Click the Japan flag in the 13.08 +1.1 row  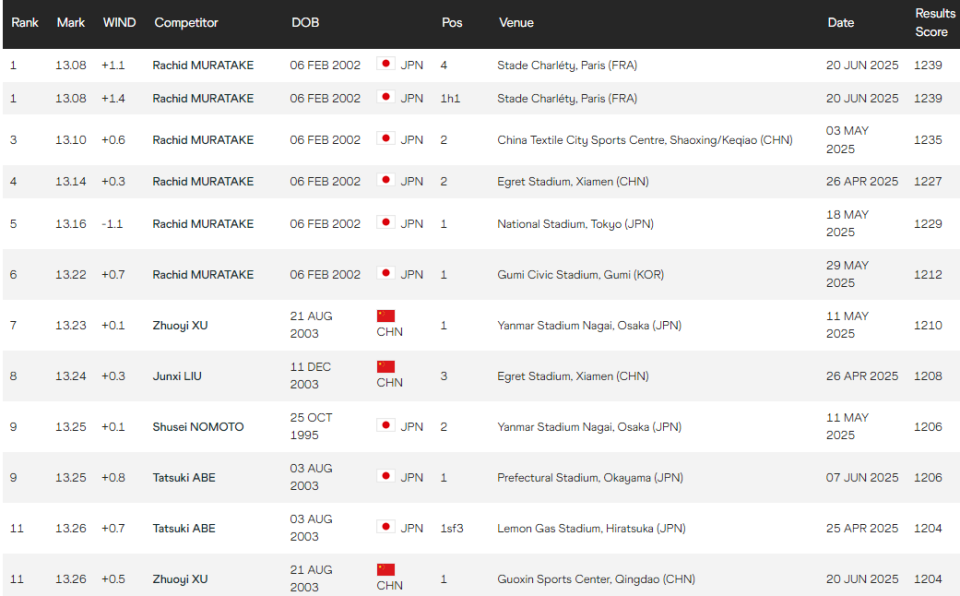click(x=386, y=64)
